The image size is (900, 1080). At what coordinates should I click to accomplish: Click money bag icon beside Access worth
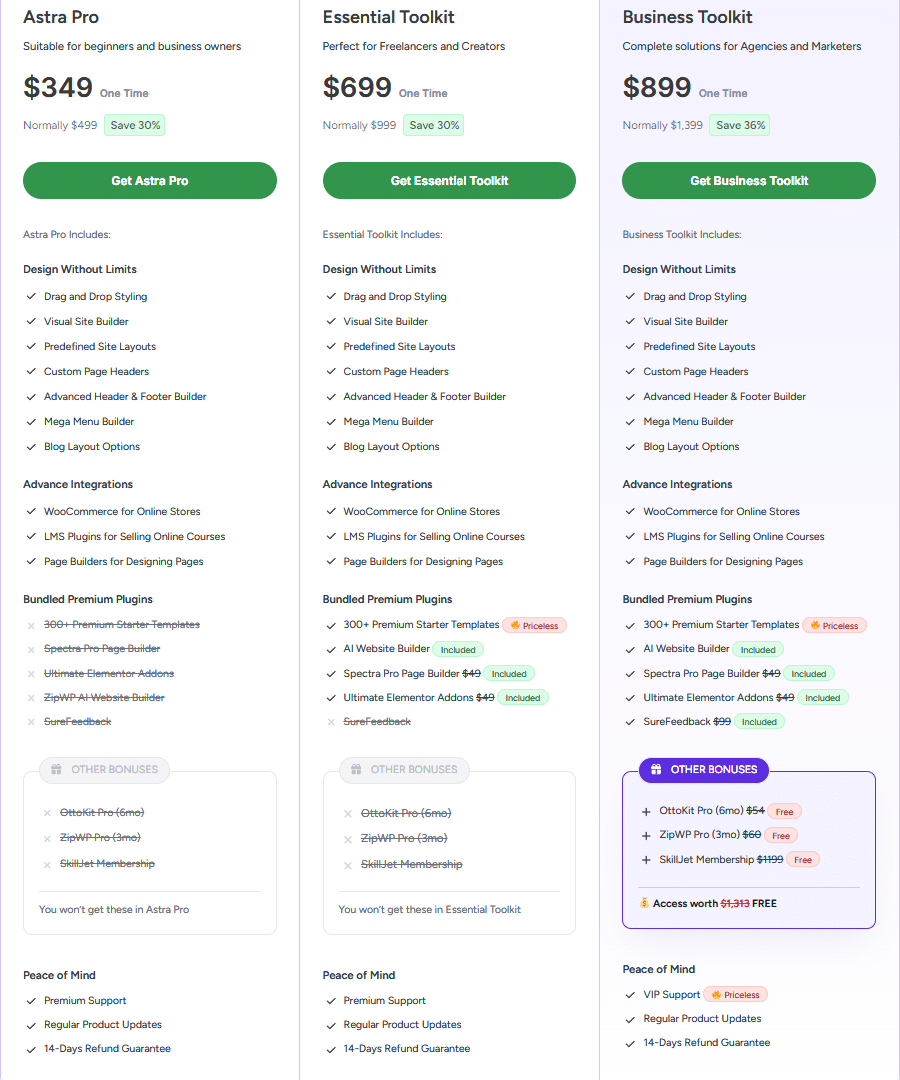pos(644,904)
